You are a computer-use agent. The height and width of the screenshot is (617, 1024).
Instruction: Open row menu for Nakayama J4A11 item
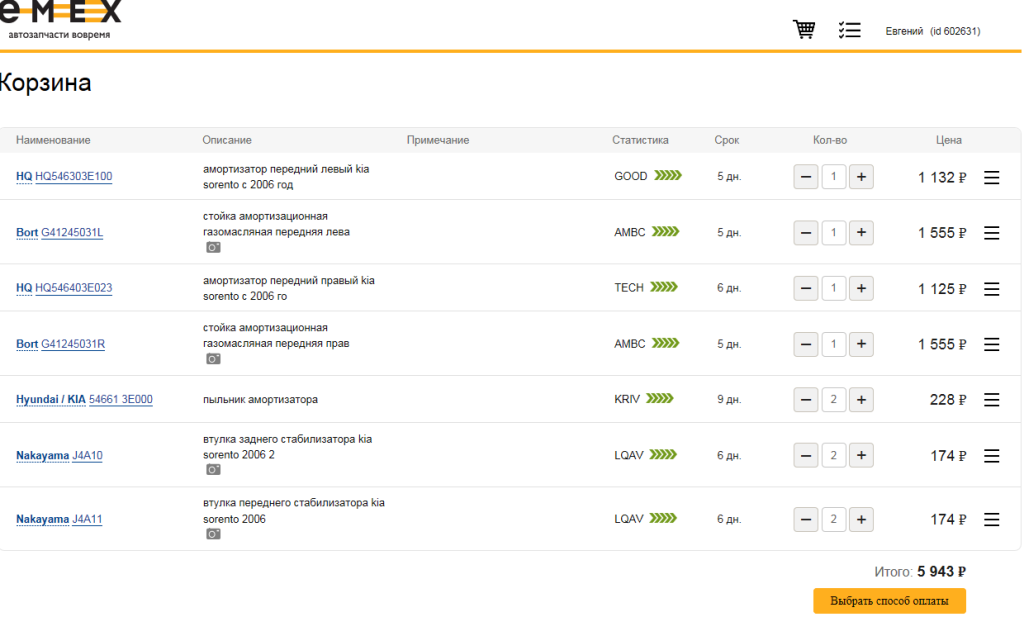991,520
